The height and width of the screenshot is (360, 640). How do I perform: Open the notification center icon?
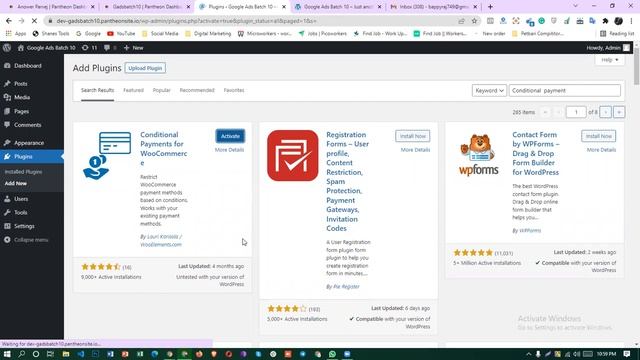coord(627,354)
